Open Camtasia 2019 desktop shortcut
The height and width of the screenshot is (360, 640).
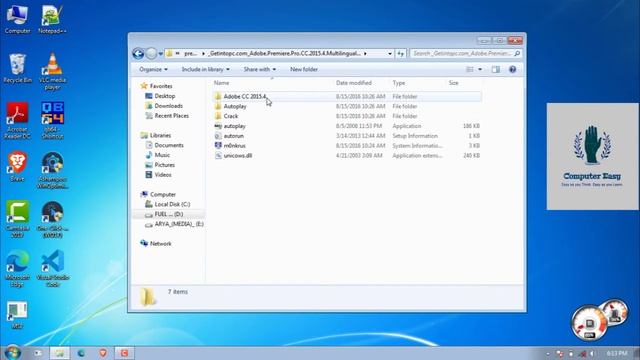[x=17, y=220]
